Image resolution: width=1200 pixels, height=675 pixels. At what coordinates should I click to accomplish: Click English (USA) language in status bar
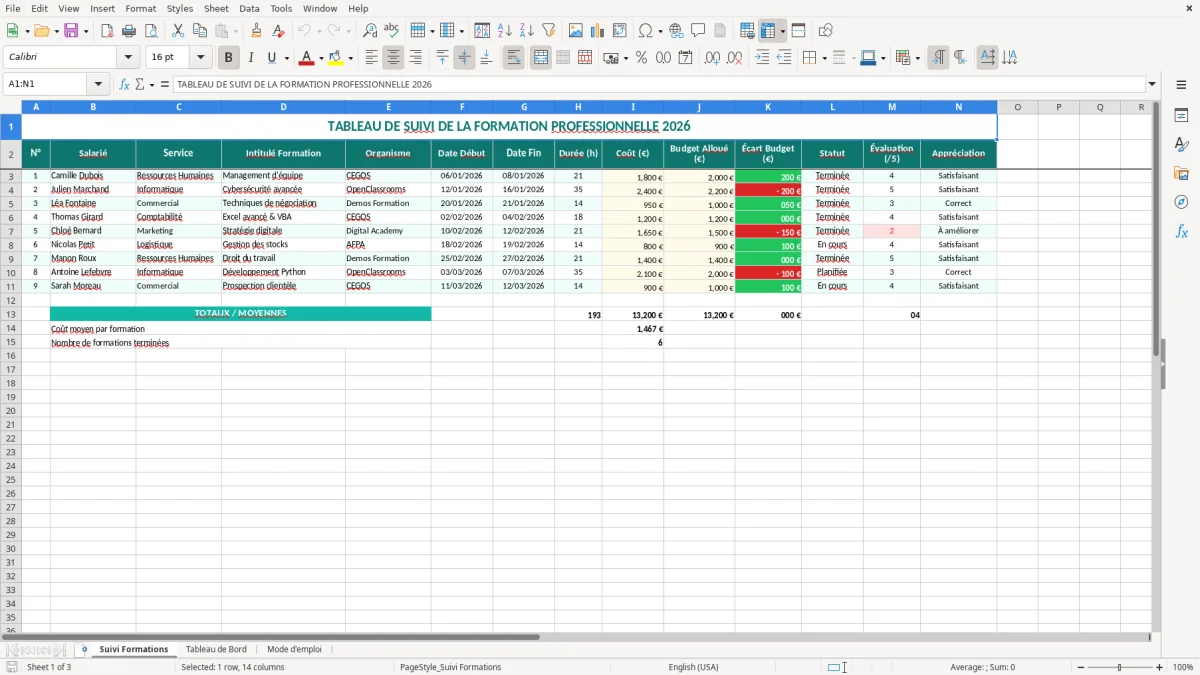[693, 667]
